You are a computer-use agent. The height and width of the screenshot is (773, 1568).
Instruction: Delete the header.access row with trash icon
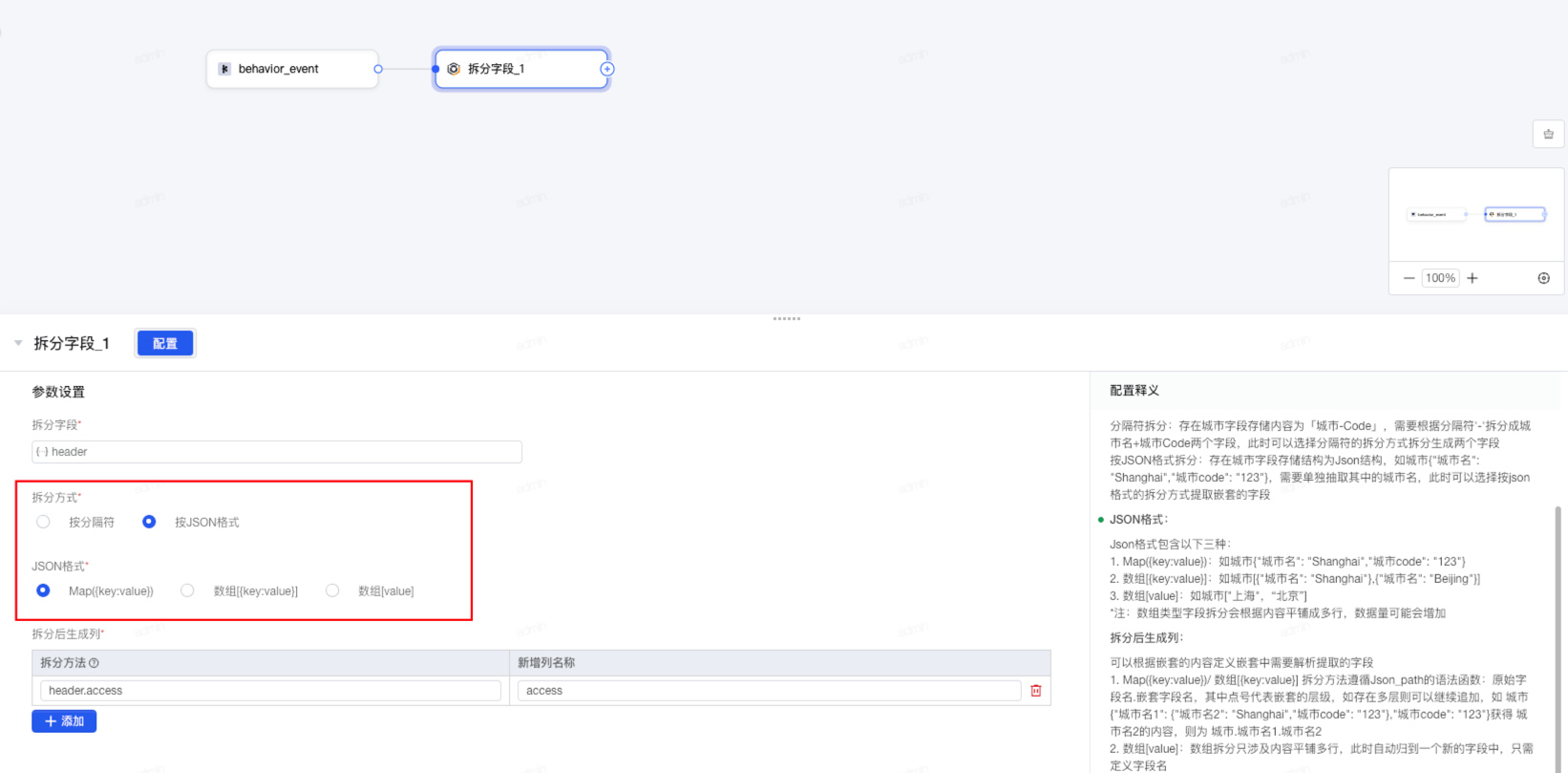pyautogui.click(x=1036, y=690)
